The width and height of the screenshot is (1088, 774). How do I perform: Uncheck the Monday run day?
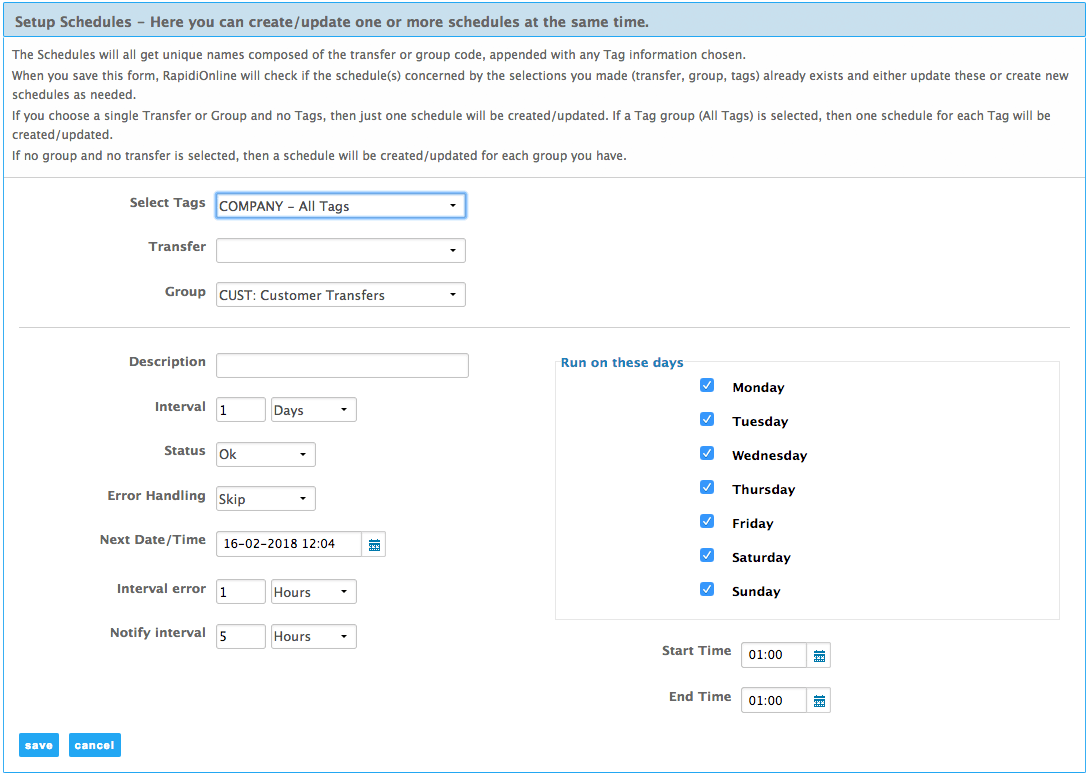point(707,384)
